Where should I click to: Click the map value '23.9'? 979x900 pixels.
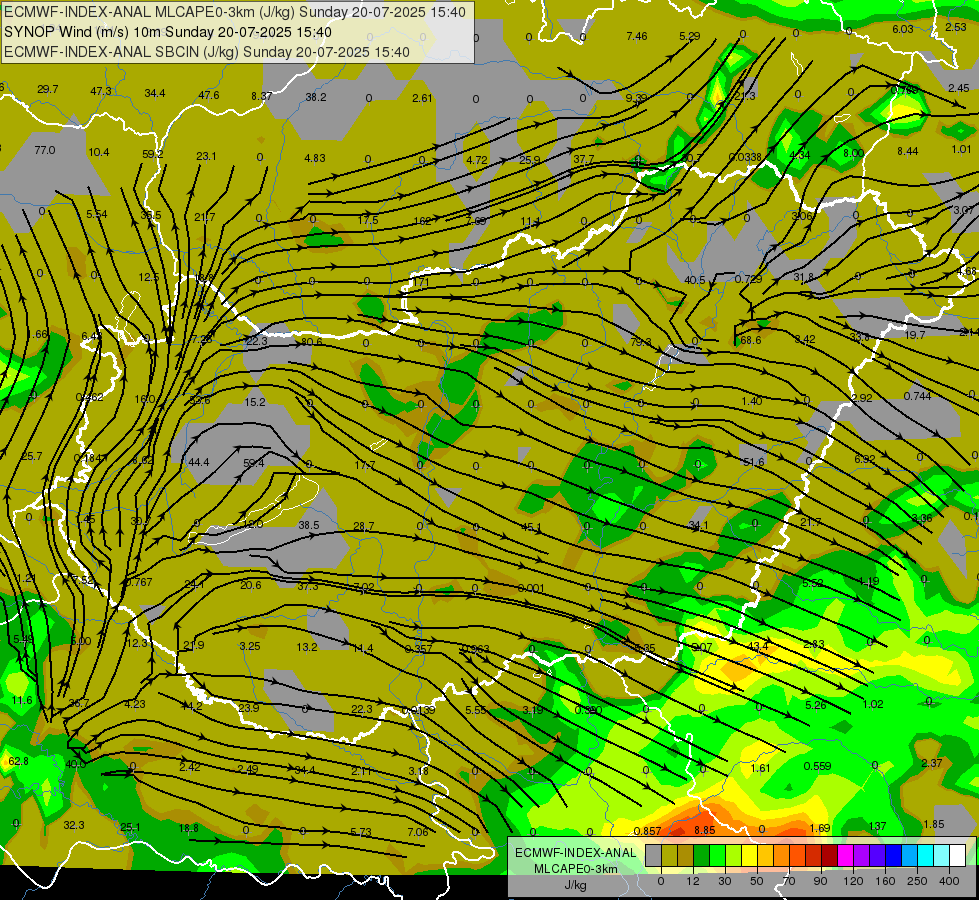[x=248, y=708]
